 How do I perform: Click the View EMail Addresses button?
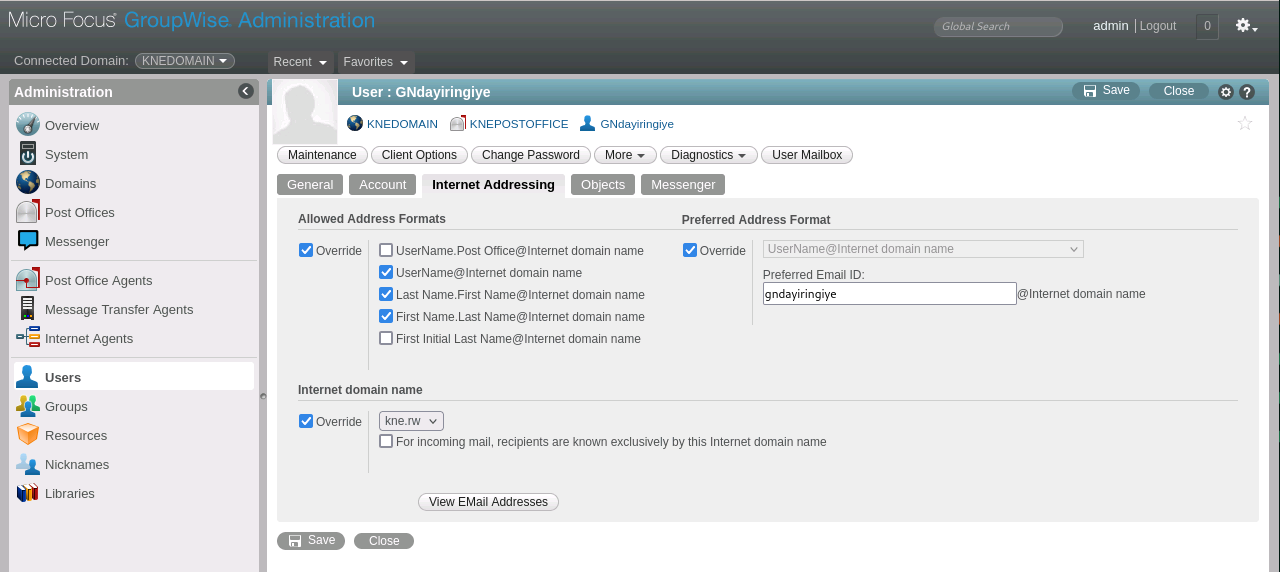click(x=488, y=502)
